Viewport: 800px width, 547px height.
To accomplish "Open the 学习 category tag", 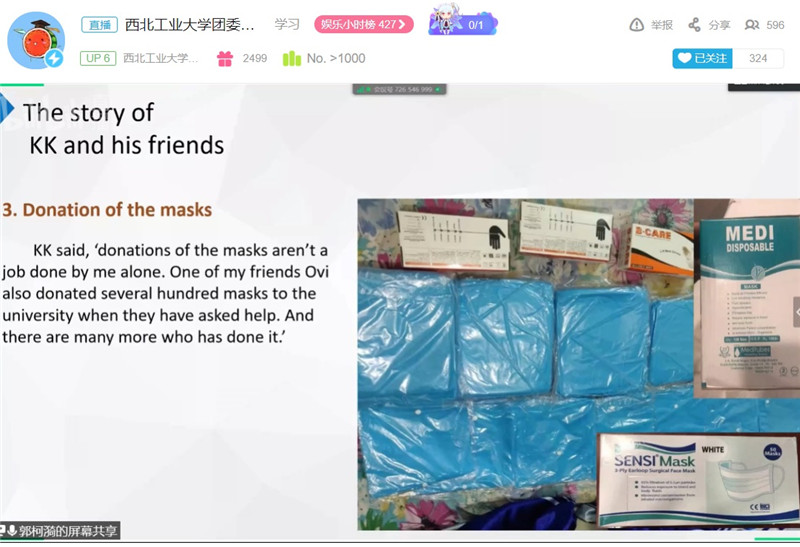I will [287, 24].
